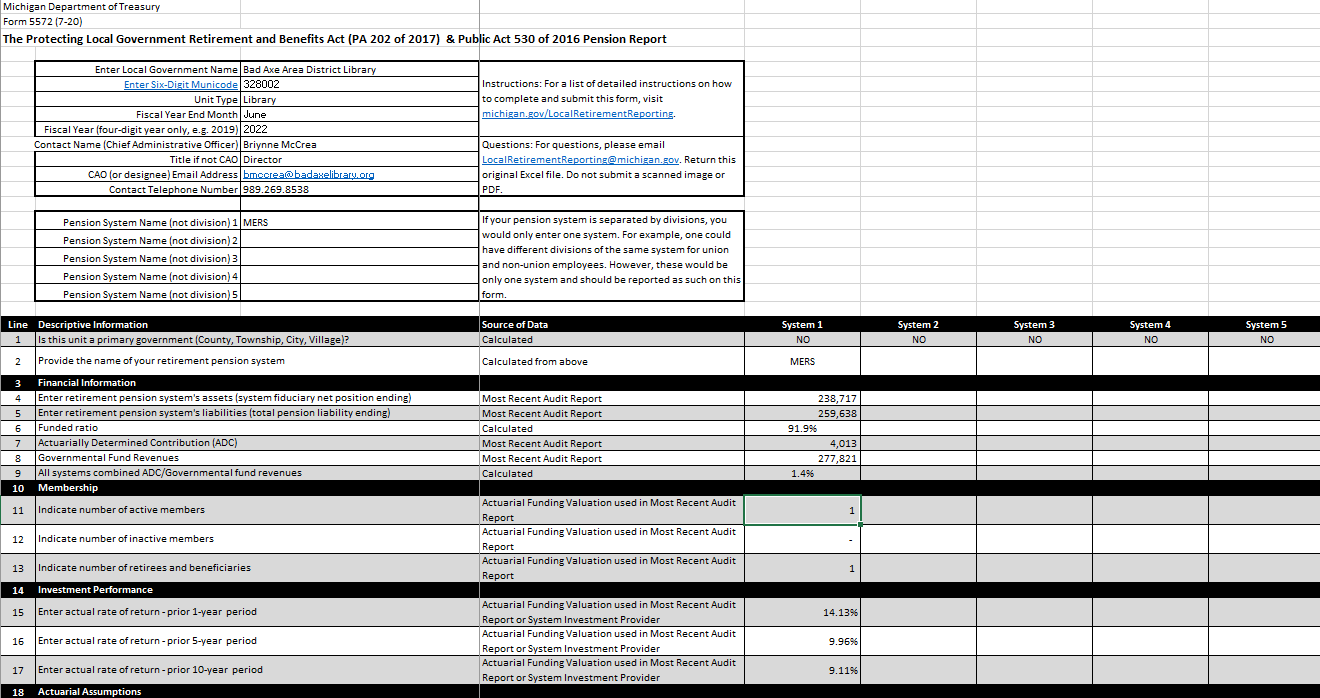Select the ADC value 4,013
This screenshot has height=698, width=1320.
pyautogui.click(x=802, y=443)
